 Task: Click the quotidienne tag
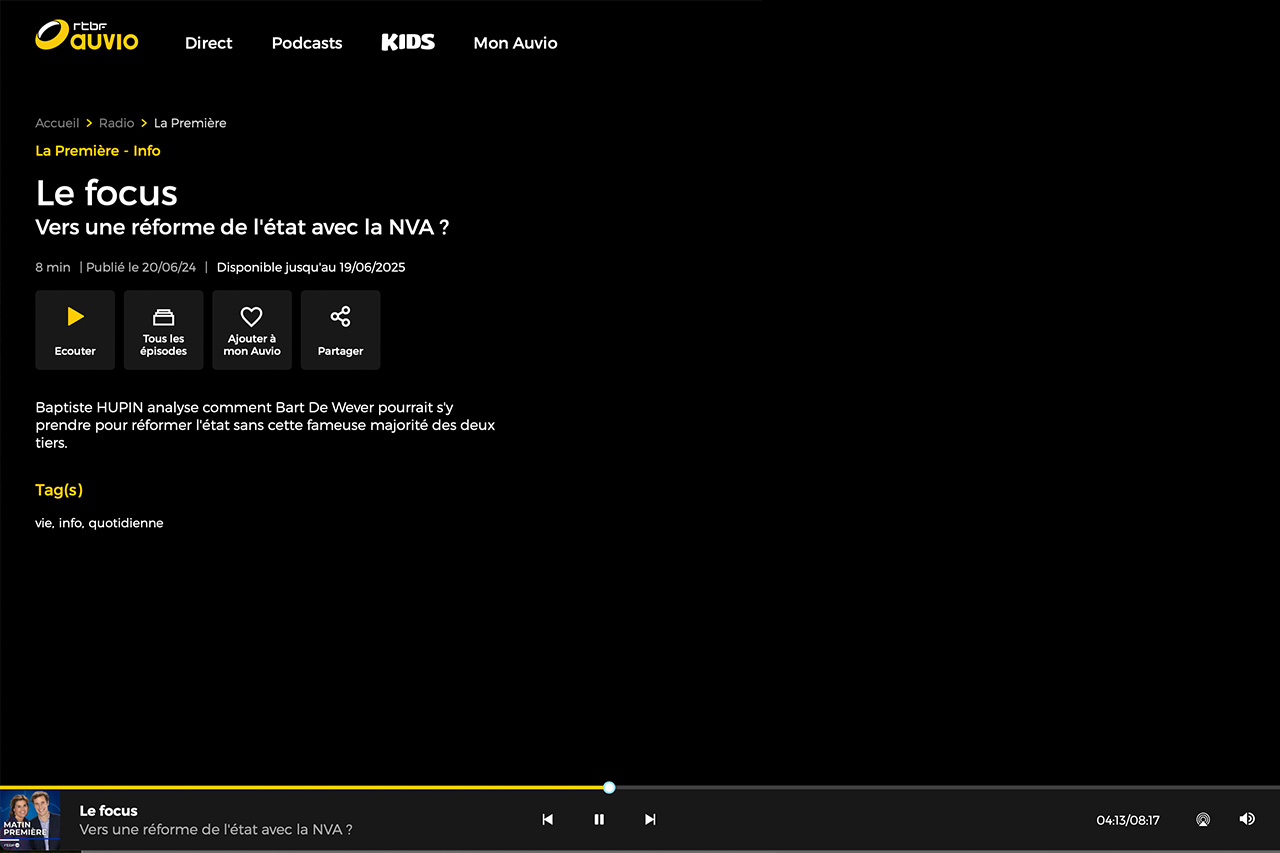pos(126,523)
